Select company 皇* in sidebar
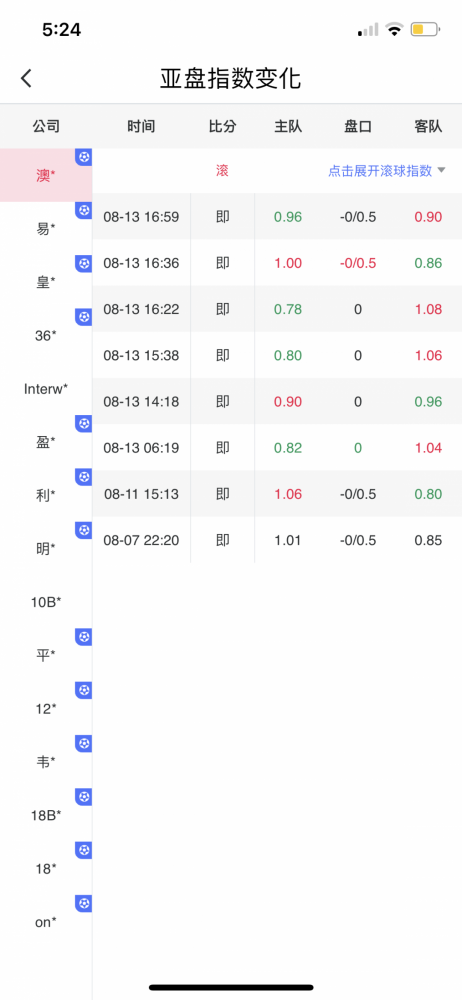Viewport: 462px width, 1000px height. pos(46,282)
